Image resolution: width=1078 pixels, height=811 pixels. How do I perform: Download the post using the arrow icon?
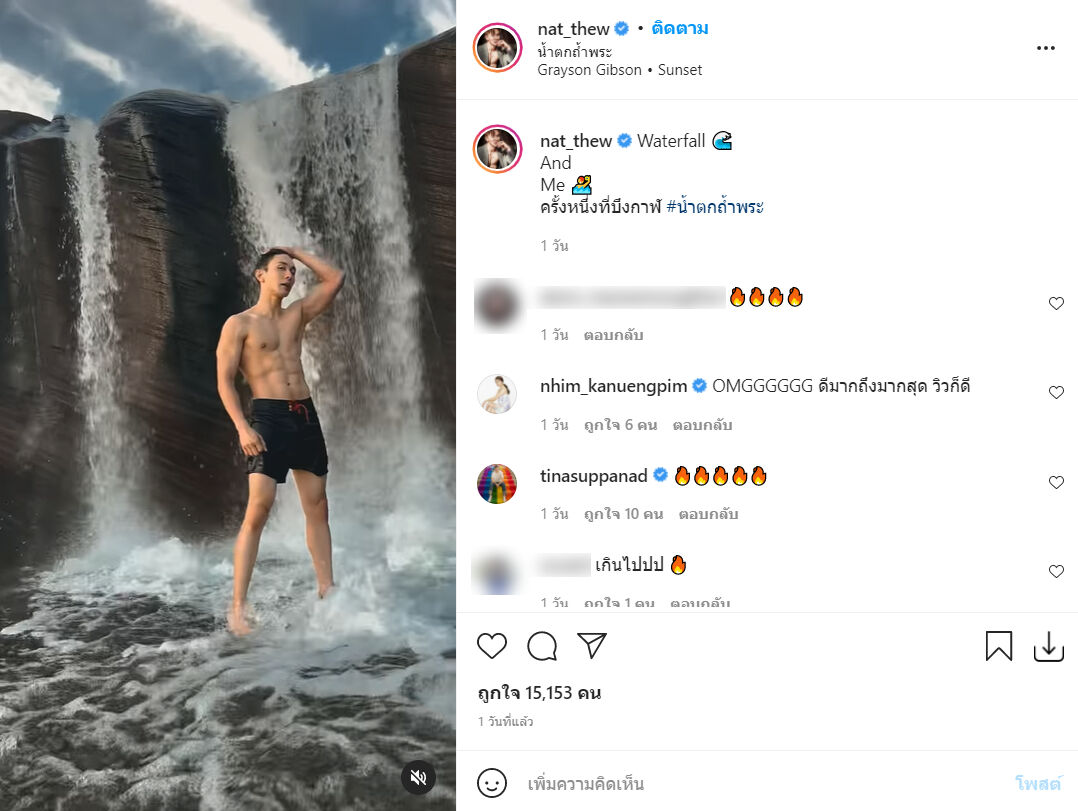pyautogui.click(x=1048, y=647)
